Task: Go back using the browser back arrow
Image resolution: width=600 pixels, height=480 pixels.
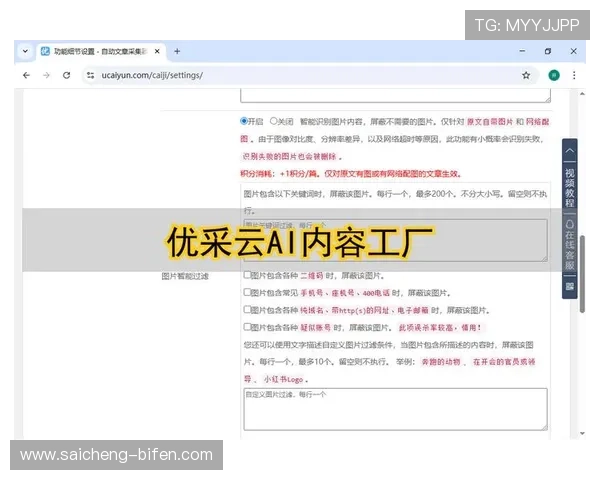Action: tap(26, 75)
